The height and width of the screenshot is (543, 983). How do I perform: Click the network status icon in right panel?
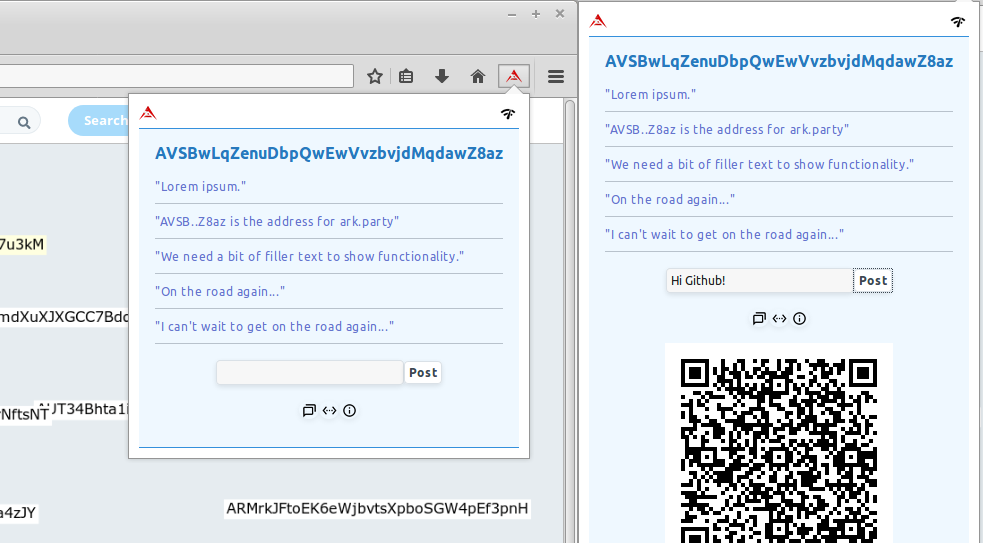[x=957, y=22]
